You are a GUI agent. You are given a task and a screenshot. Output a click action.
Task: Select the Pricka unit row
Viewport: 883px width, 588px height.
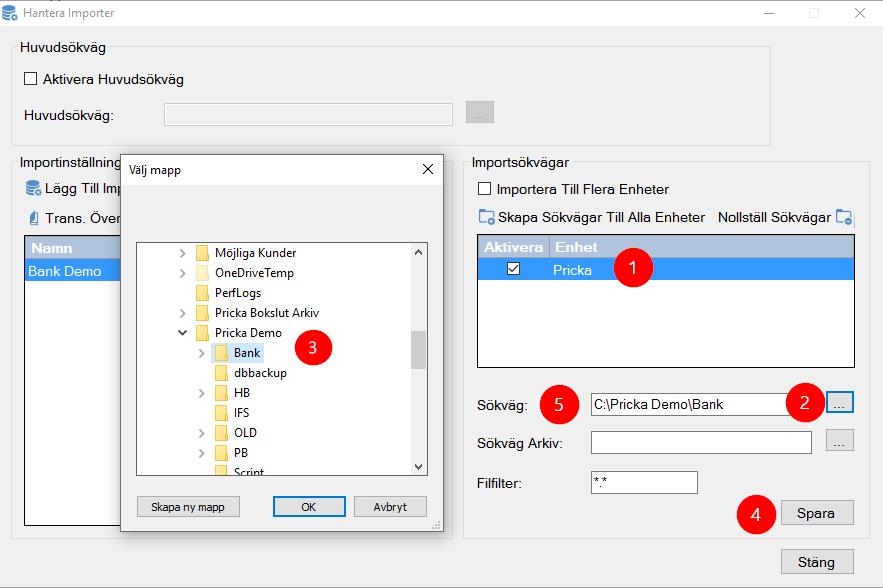coord(666,269)
